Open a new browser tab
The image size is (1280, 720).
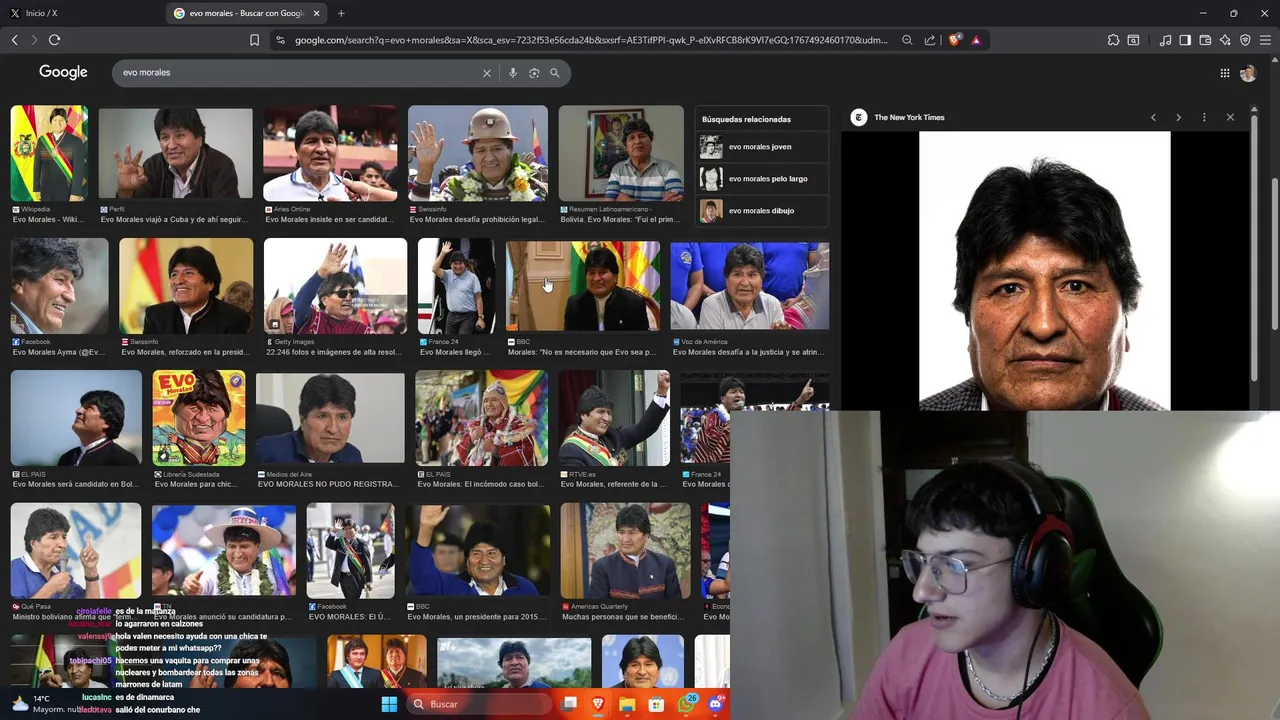tap(341, 13)
